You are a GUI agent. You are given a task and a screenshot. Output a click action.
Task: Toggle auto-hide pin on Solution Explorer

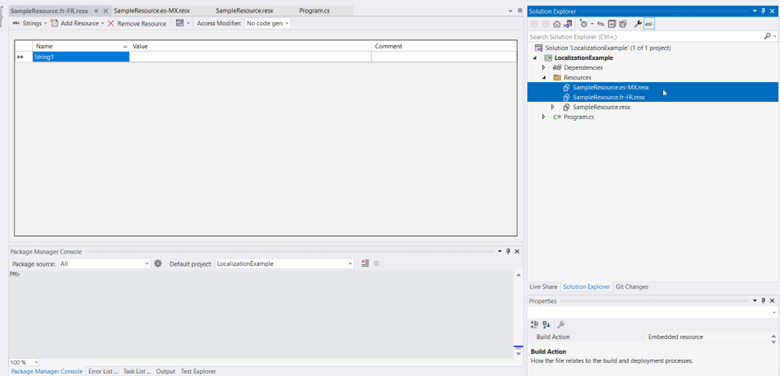[764, 11]
